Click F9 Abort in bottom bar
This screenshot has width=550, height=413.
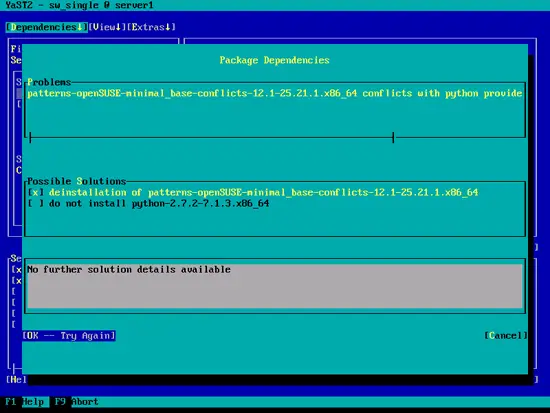76,402
